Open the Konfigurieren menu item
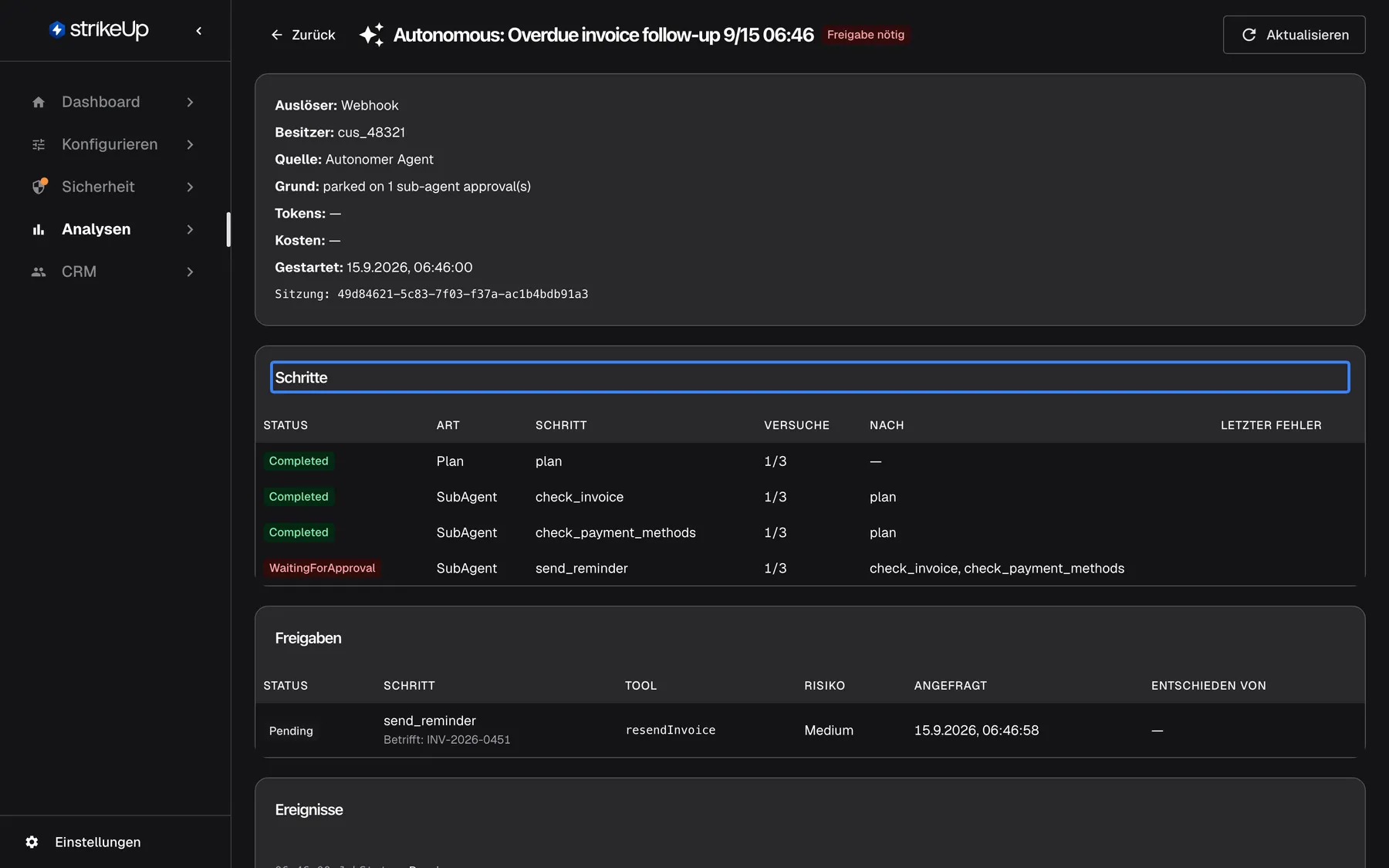 [114, 144]
